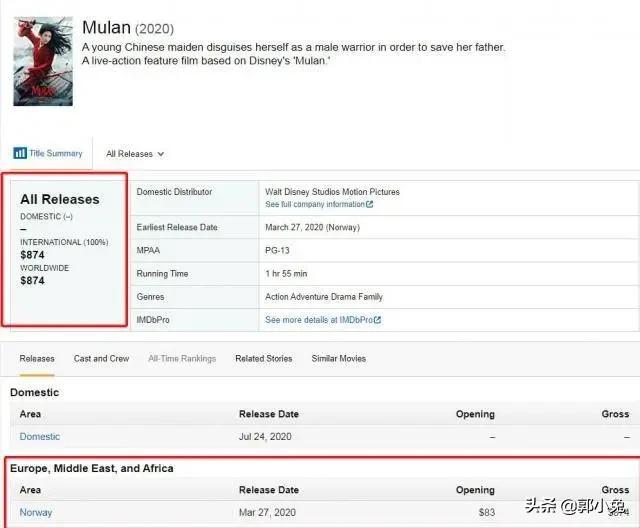The image size is (640, 528).
Task: Click 'Gross' header in Domestic table
Action: point(615,414)
